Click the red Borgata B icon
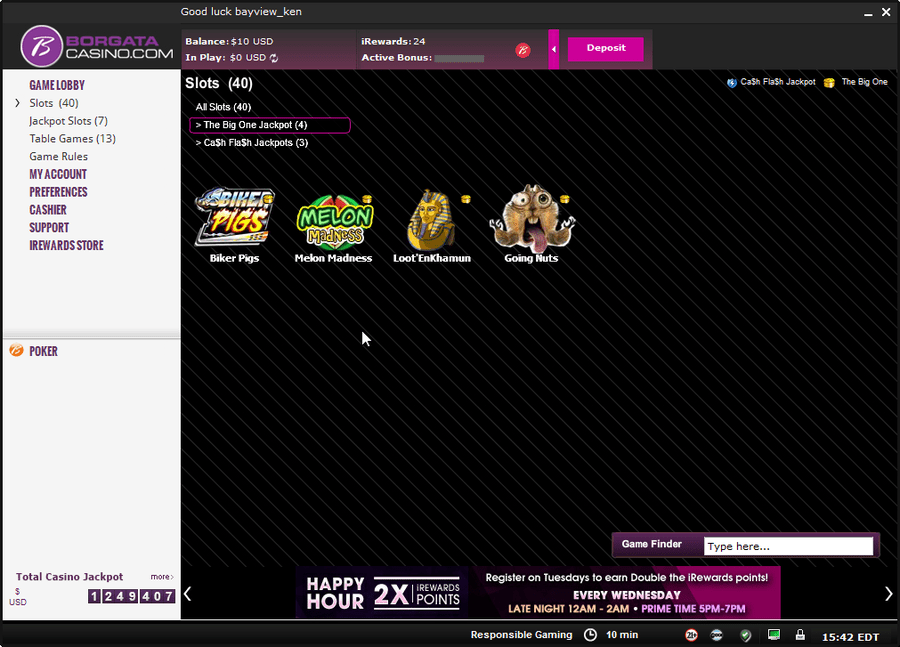Screen dimensions: 900x647 pos(523,51)
